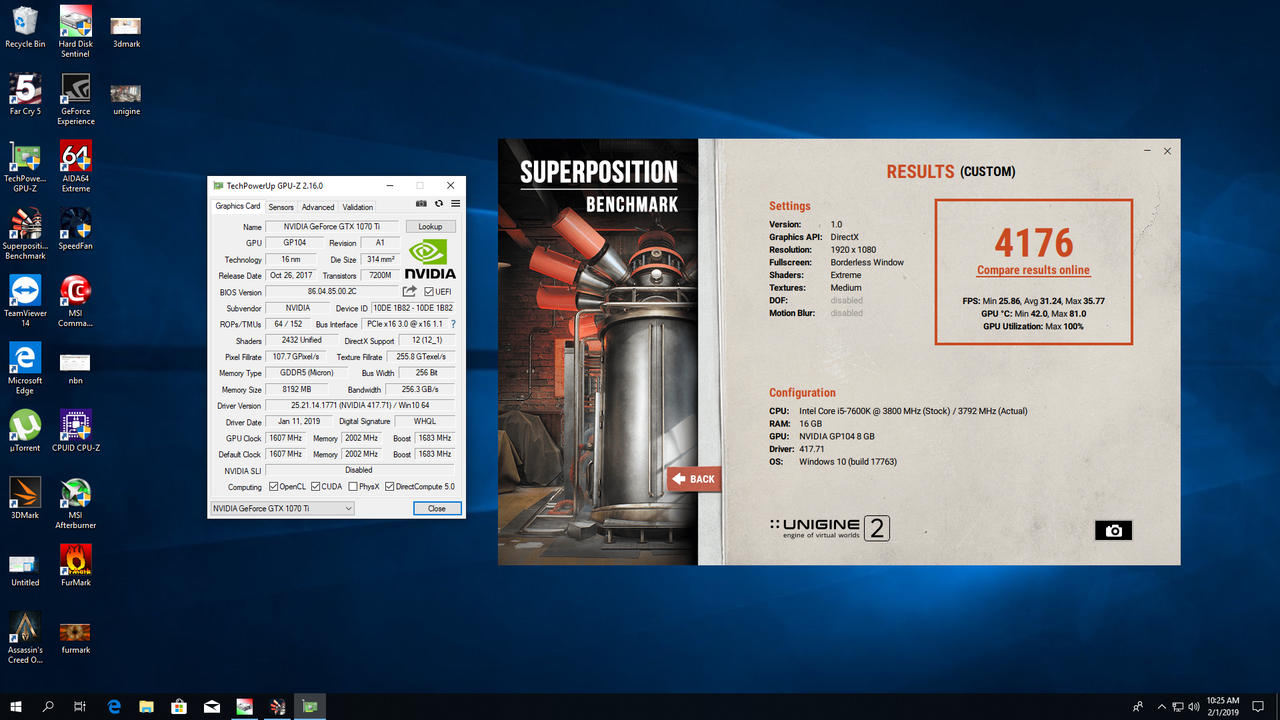1280x720 pixels.
Task: Open File Explorer from the taskbar
Action: pos(147,706)
